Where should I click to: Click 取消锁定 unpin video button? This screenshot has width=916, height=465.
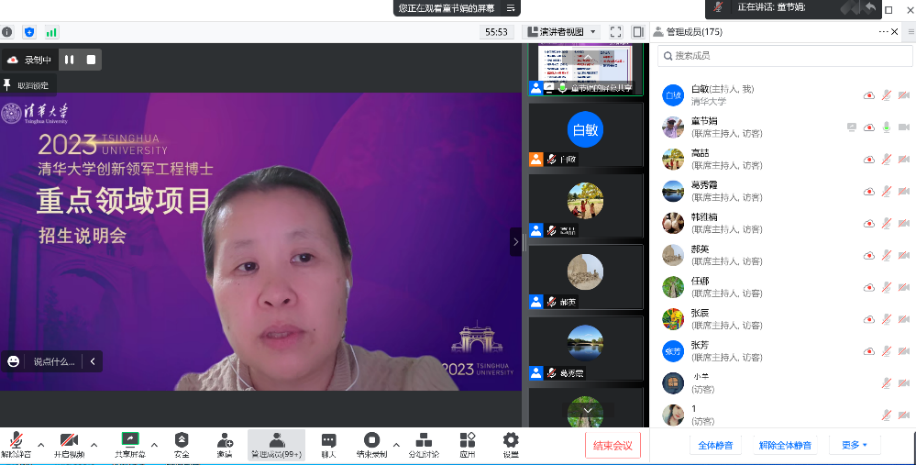coord(27,85)
